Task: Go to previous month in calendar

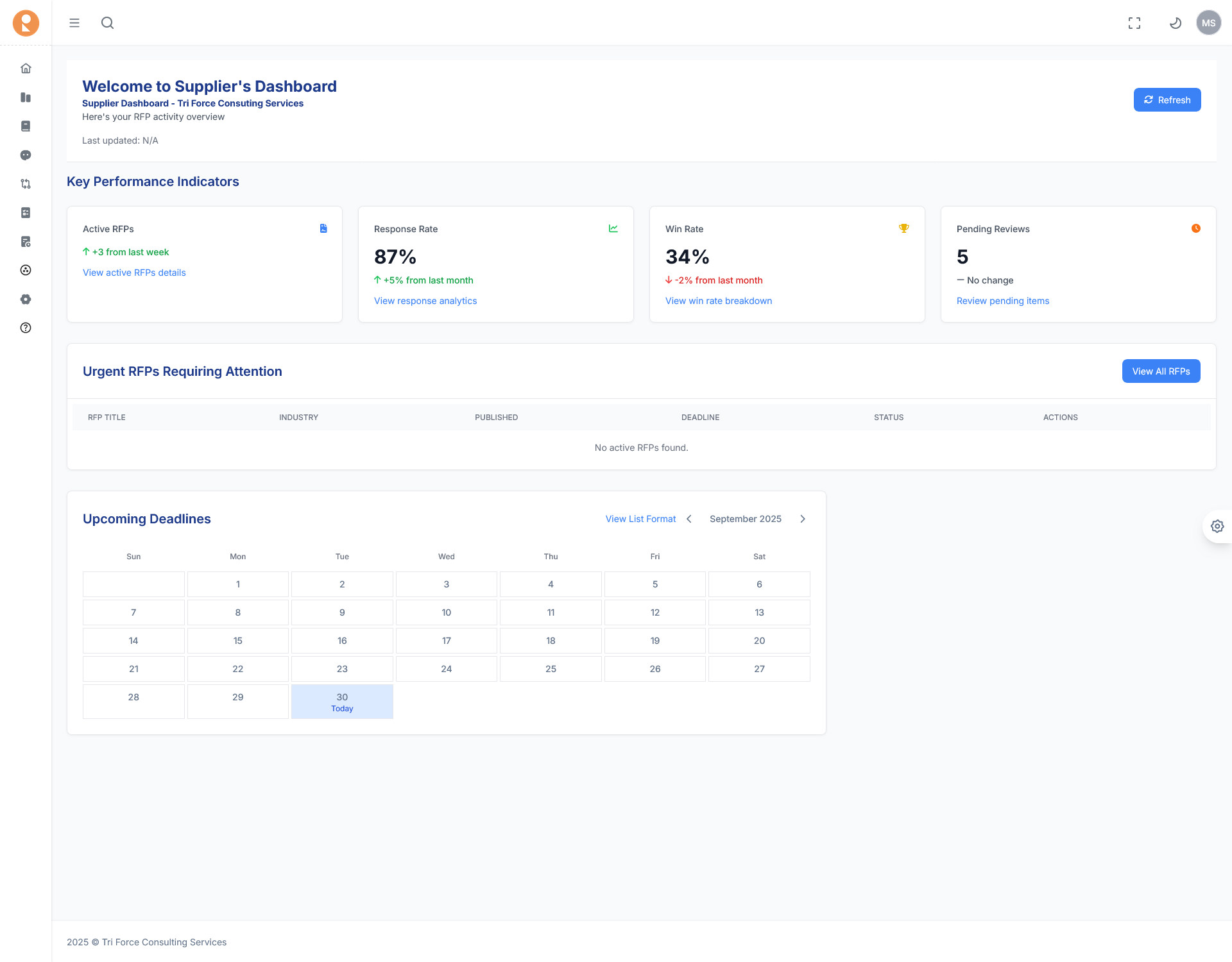Action: click(689, 518)
